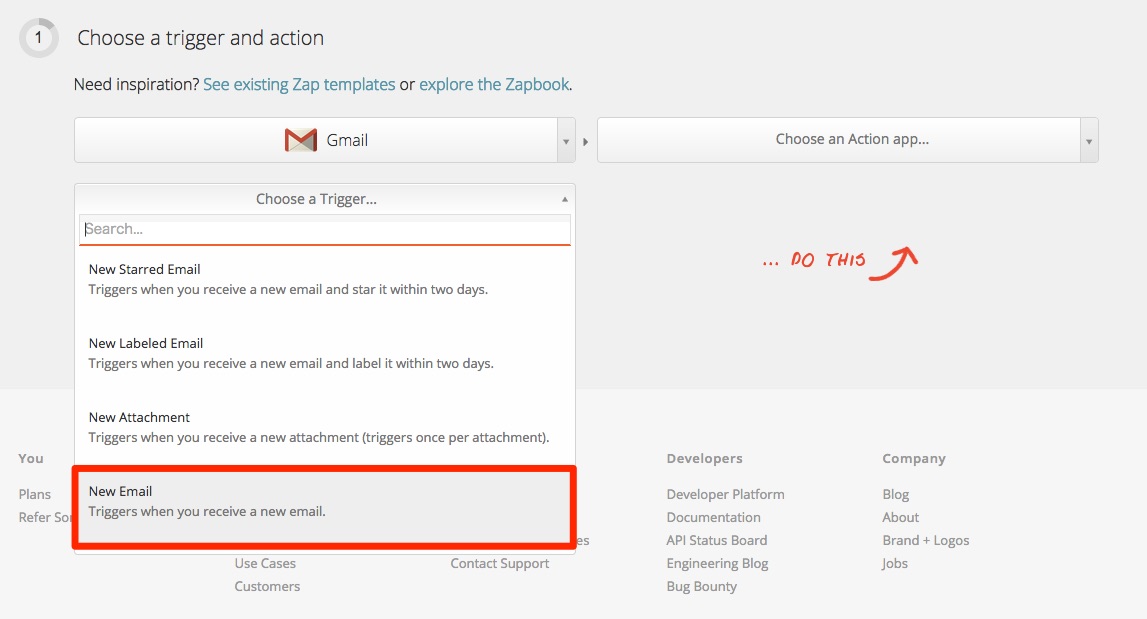This screenshot has width=1147, height=619.
Task: Open the Contact Support link
Action: 500,563
